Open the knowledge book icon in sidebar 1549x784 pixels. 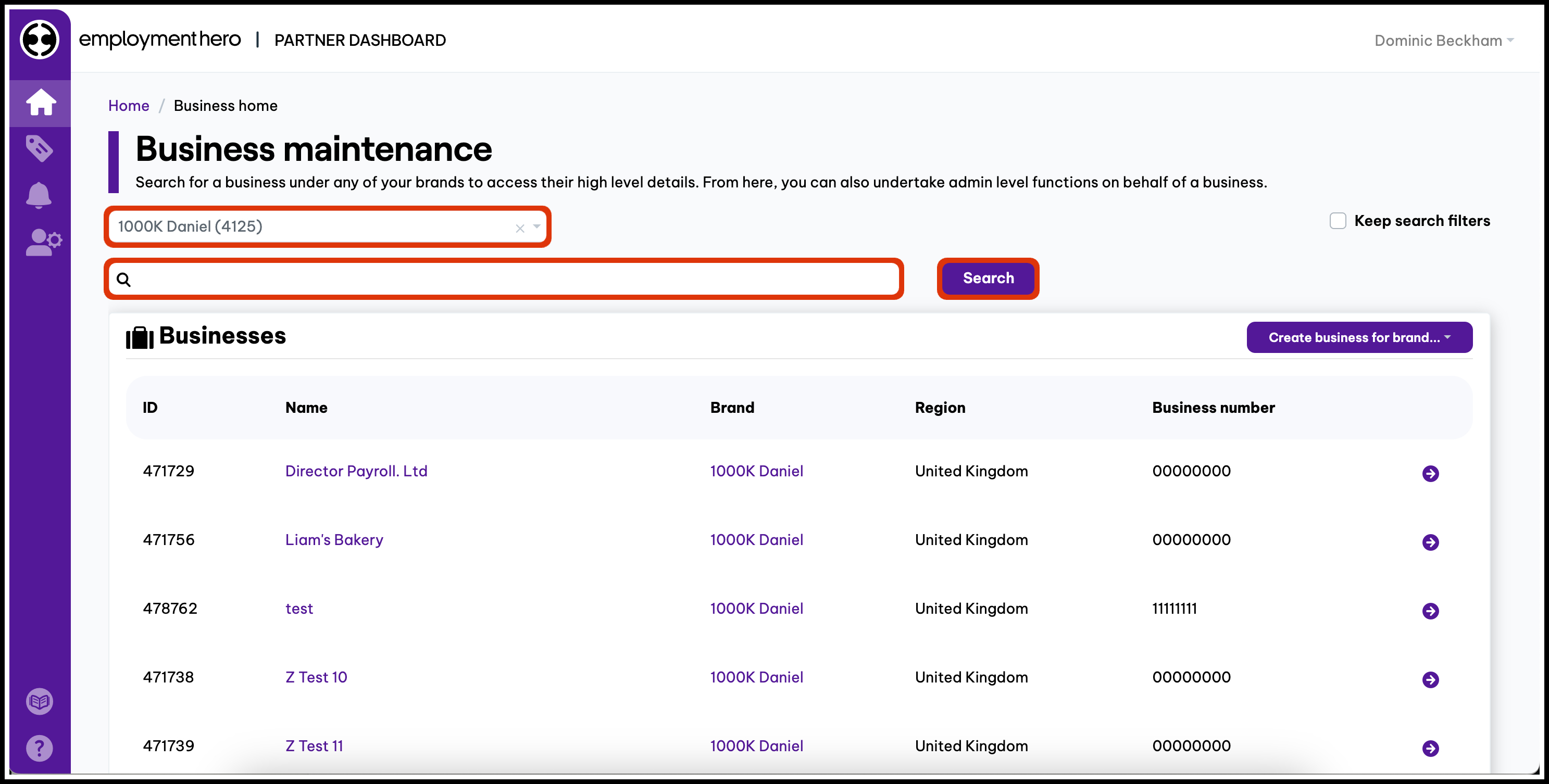tap(40, 701)
